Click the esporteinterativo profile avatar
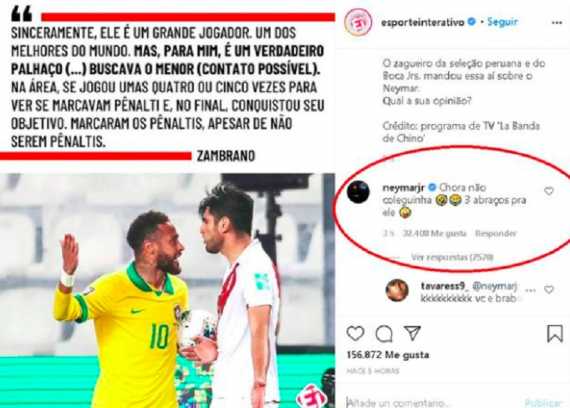This screenshot has width=570, height=408. 358,22
